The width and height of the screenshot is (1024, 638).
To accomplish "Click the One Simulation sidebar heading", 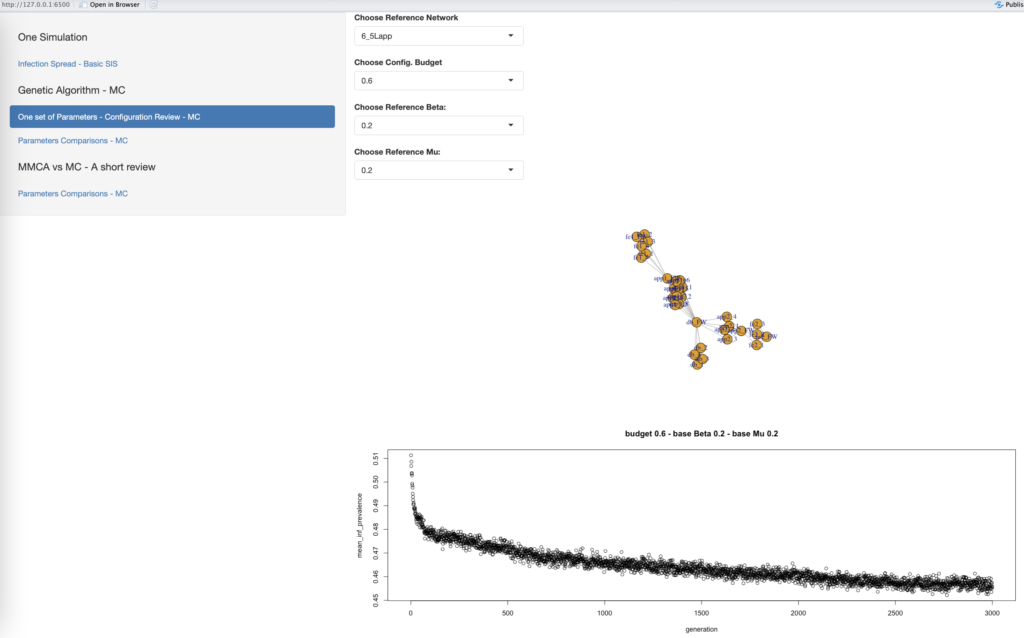I will tap(61, 37).
